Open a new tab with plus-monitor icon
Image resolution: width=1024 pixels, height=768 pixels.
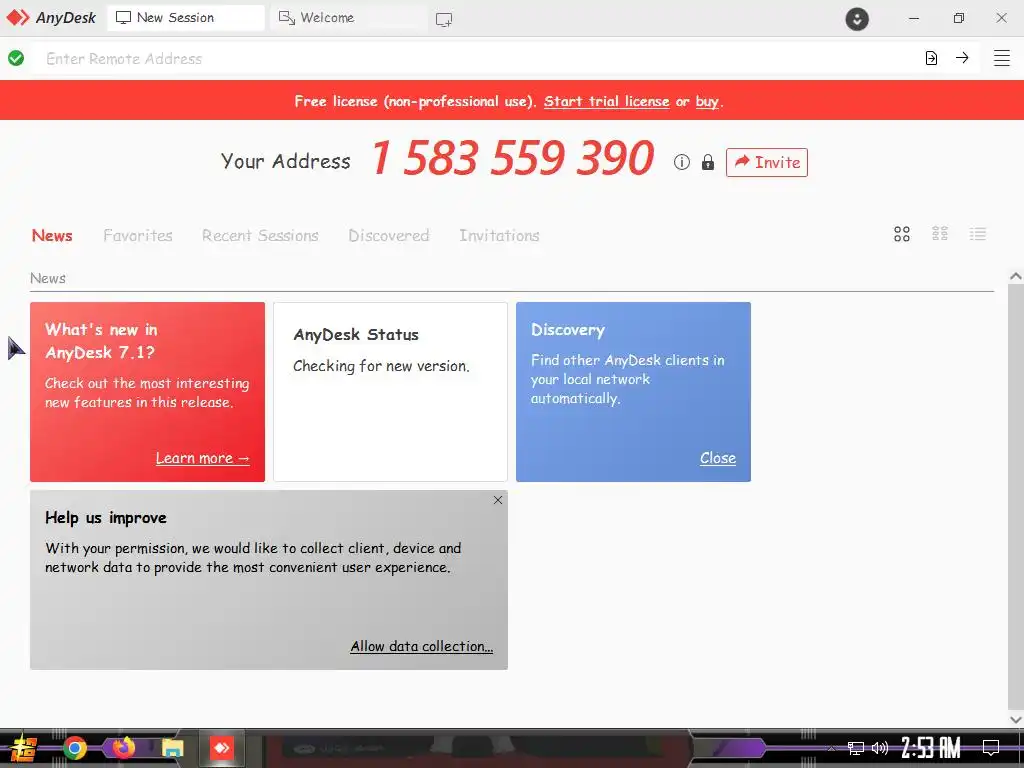(444, 20)
